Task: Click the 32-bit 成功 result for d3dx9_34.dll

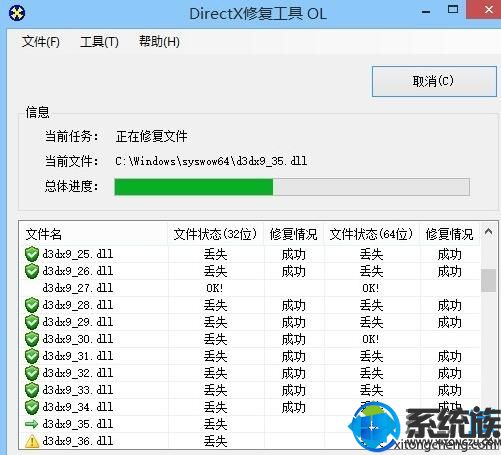Action: click(x=293, y=407)
